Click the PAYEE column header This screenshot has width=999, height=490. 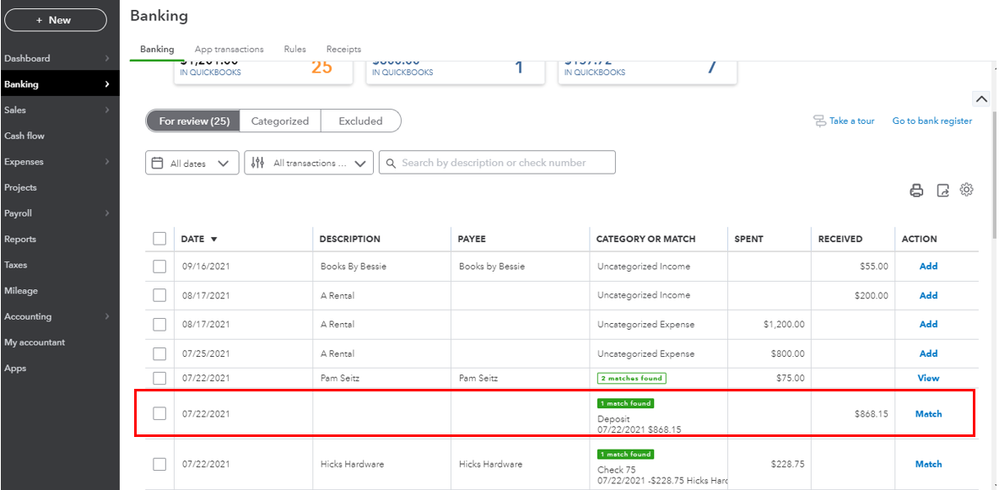(x=471, y=239)
